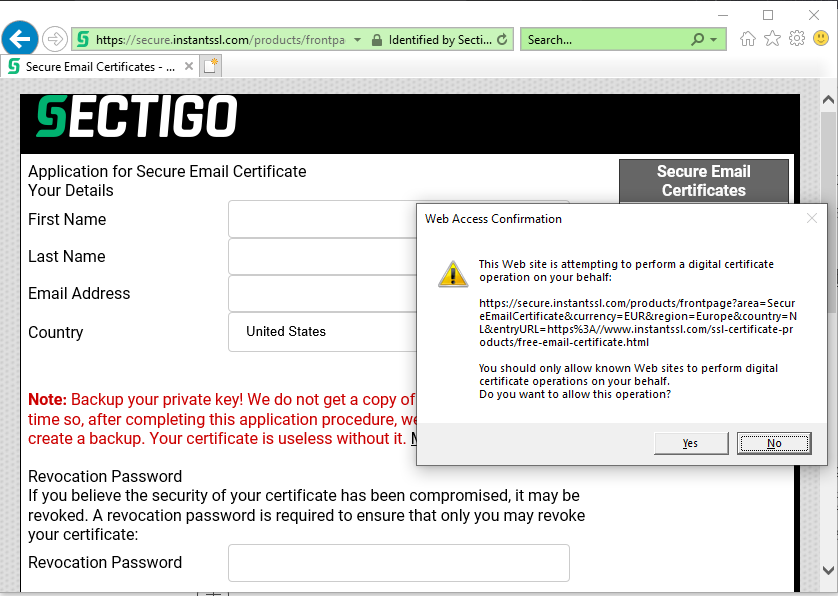Open Favorites with the star icon

[x=772, y=38]
